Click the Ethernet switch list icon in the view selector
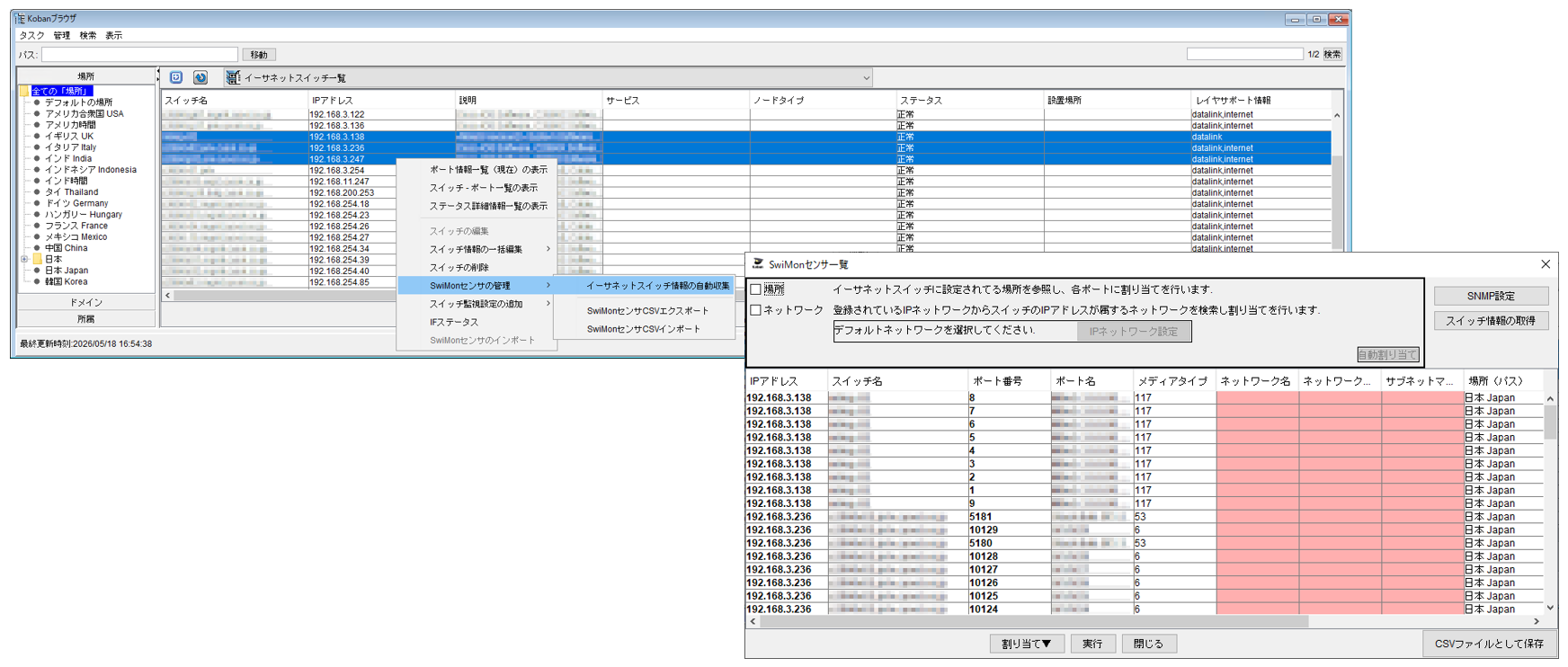Screen dimensions: 1568x667 pyautogui.click(x=233, y=78)
